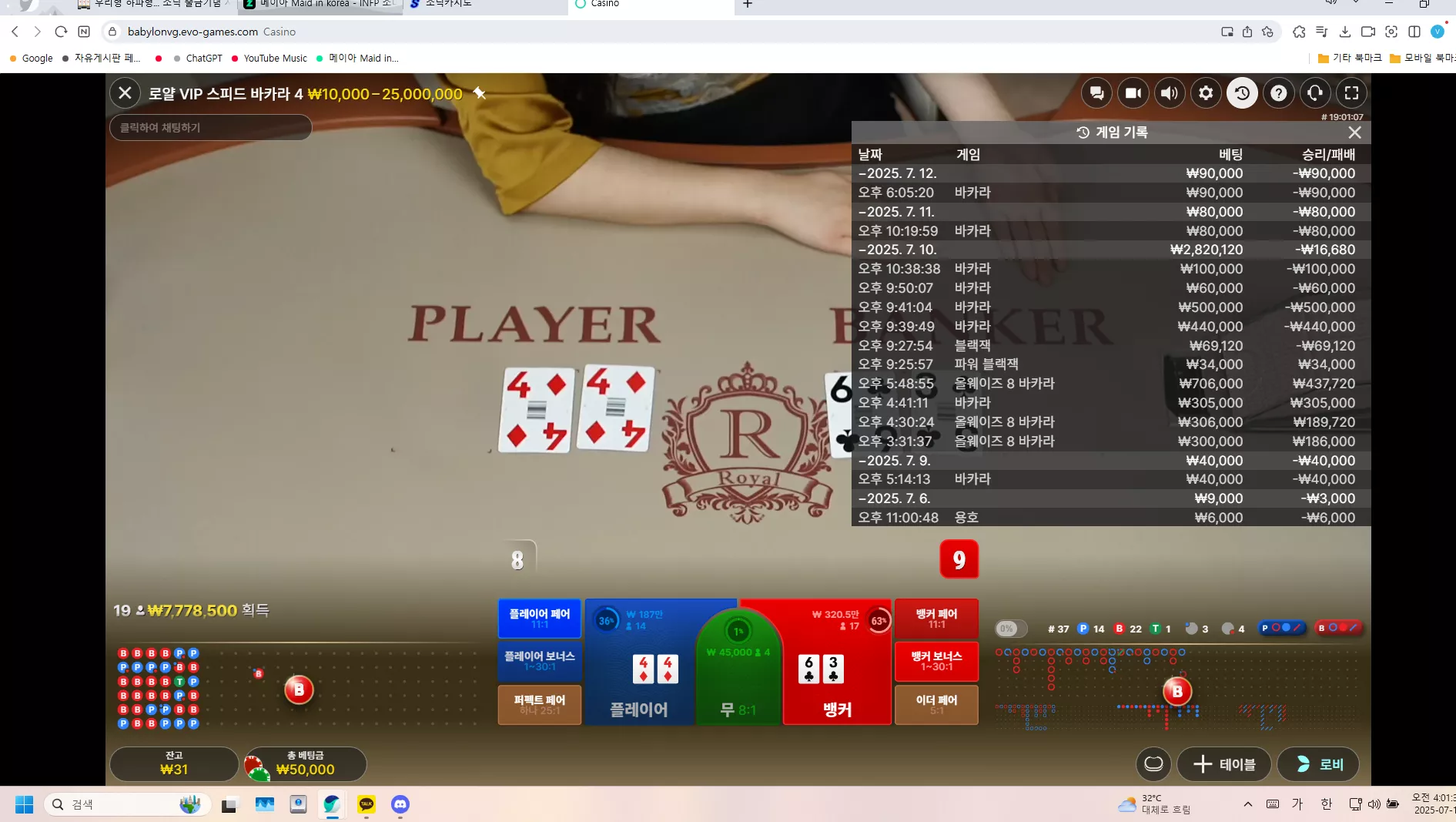Toggle the Banker next-round prediction pill

tap(1338, 628)
